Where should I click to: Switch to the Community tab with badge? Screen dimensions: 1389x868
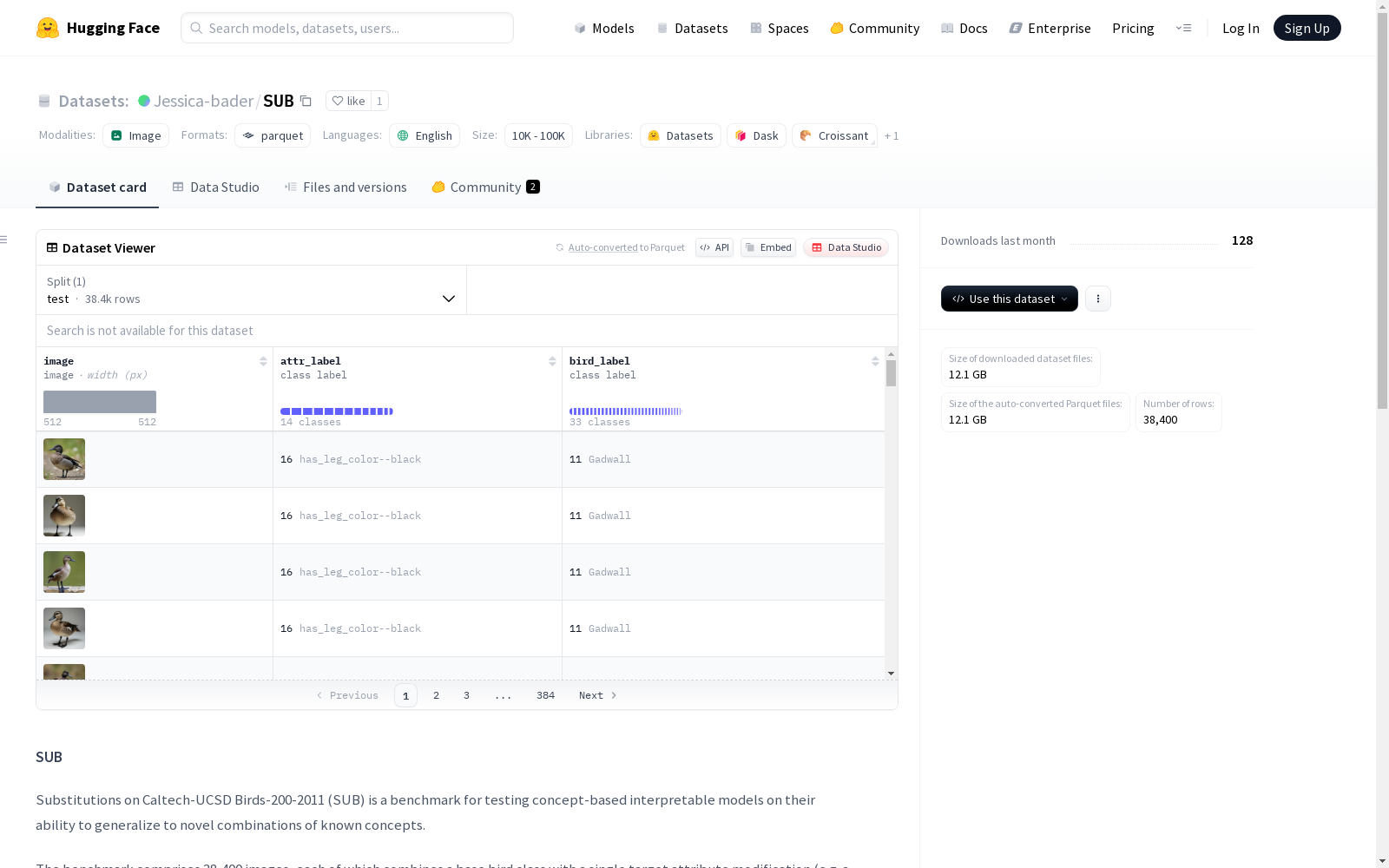pyautogui.click(x=485, y=187)
